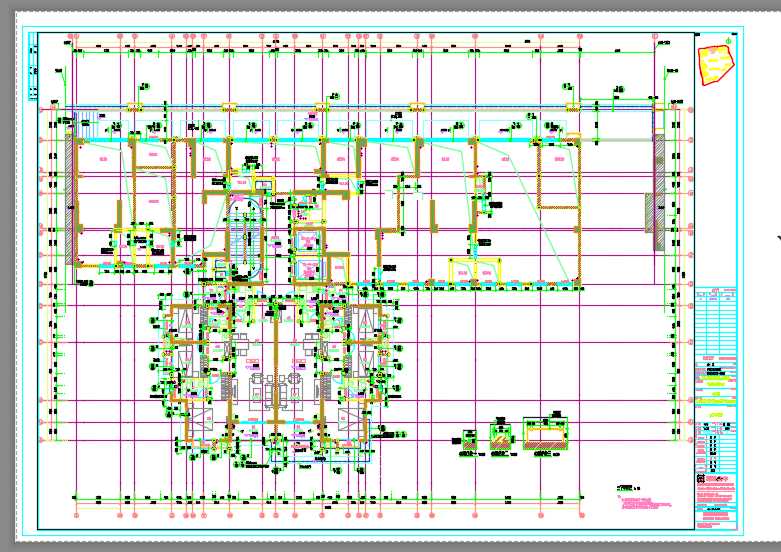
Task: Click the cyan revision table in title block
Action: click(716, 321)
